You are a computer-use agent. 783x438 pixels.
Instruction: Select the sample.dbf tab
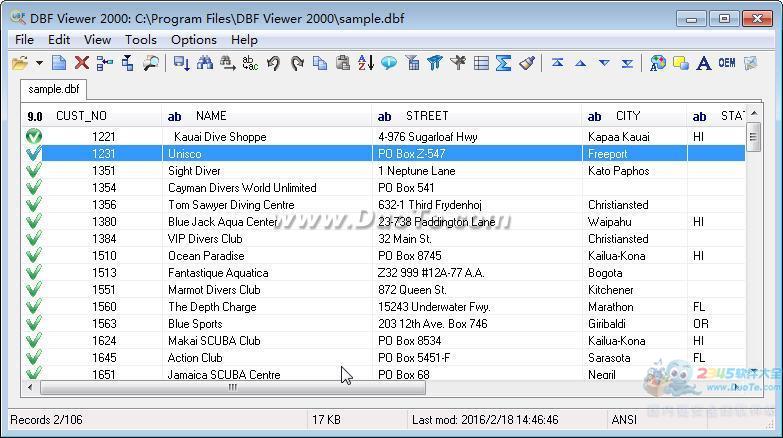(53, 89)
